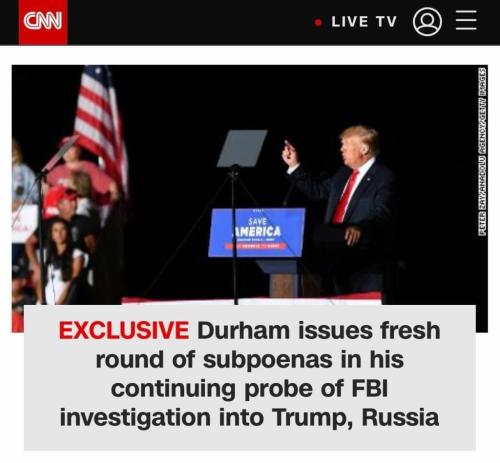The width and height of the screenshot is (500, 463).
Task: Click the microphone stand in the photo
Action: coord(42,233)
